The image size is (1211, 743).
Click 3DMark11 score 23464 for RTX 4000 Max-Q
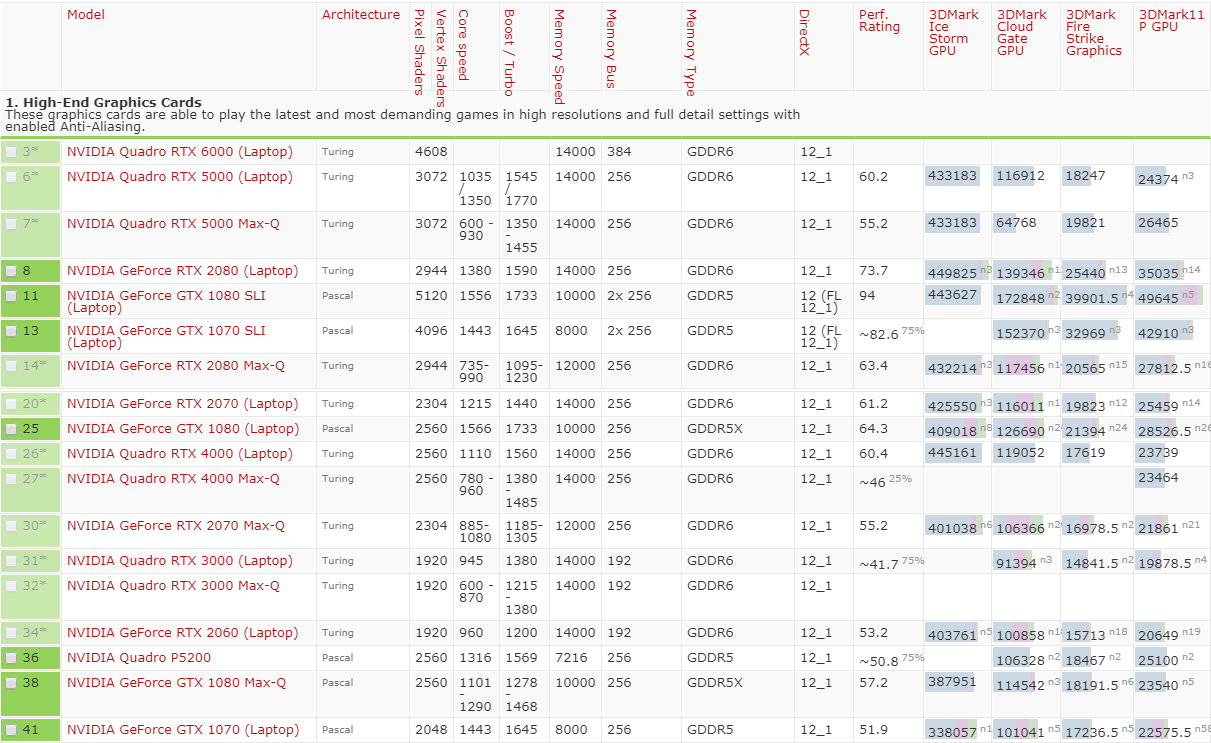1158,479
